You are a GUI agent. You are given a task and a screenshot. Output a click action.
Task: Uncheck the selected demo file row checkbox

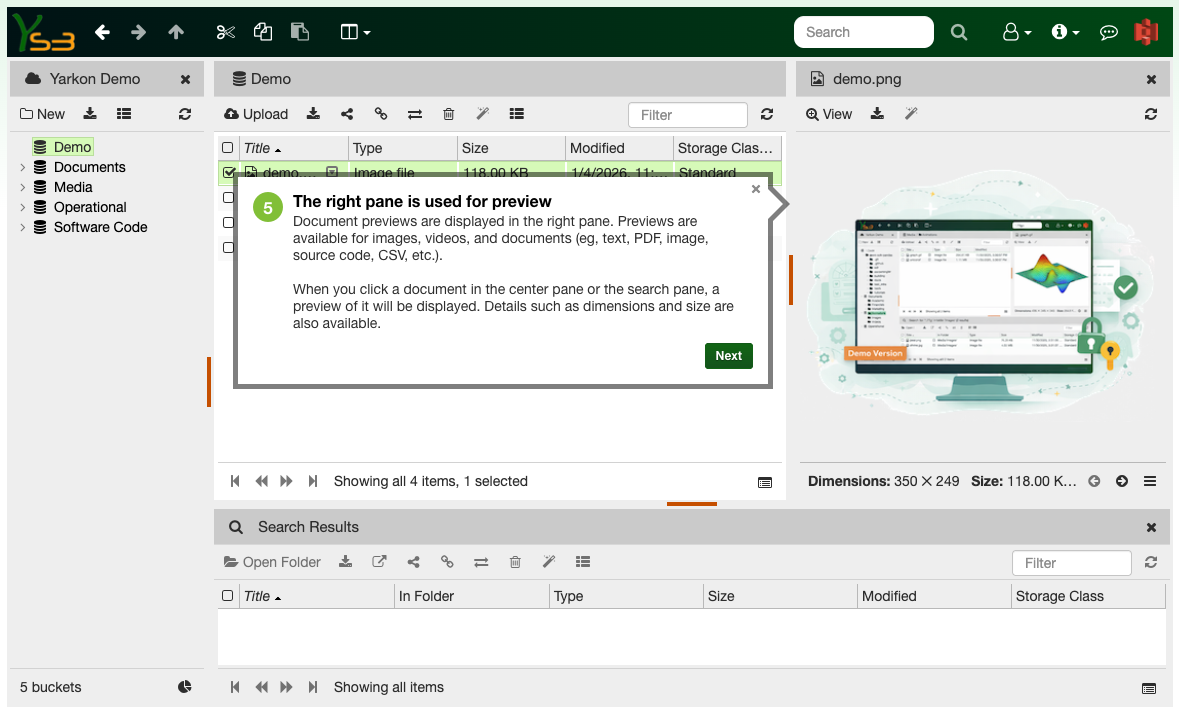(229, 173)
